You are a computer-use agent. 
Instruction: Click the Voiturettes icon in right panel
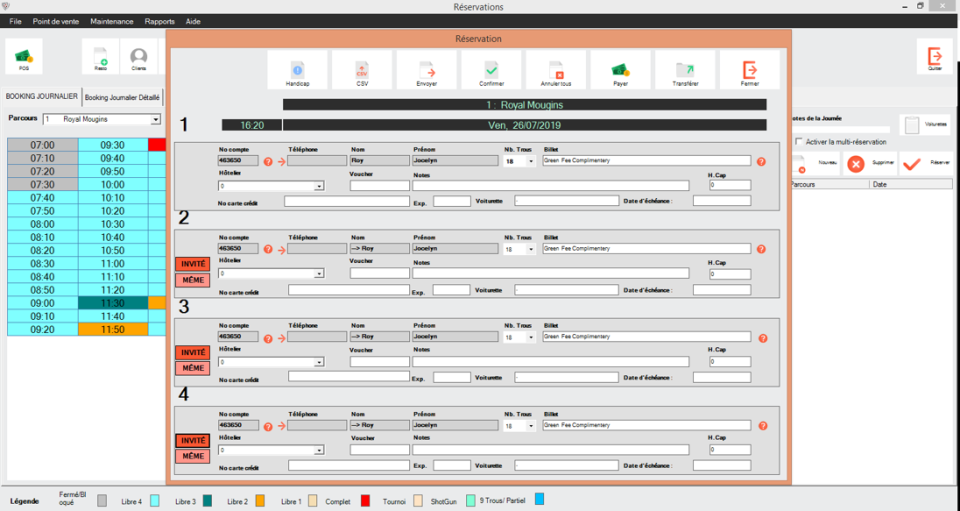[925, 125]
